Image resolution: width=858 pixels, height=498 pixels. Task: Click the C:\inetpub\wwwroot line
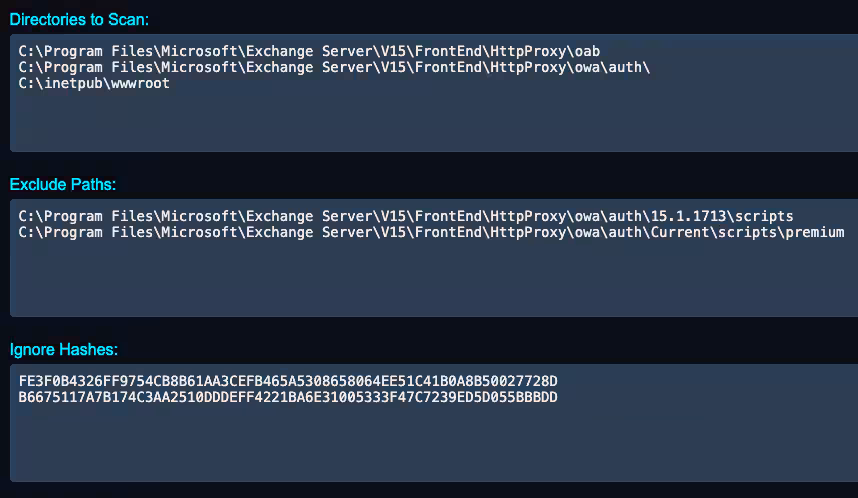tap(94, 84)
